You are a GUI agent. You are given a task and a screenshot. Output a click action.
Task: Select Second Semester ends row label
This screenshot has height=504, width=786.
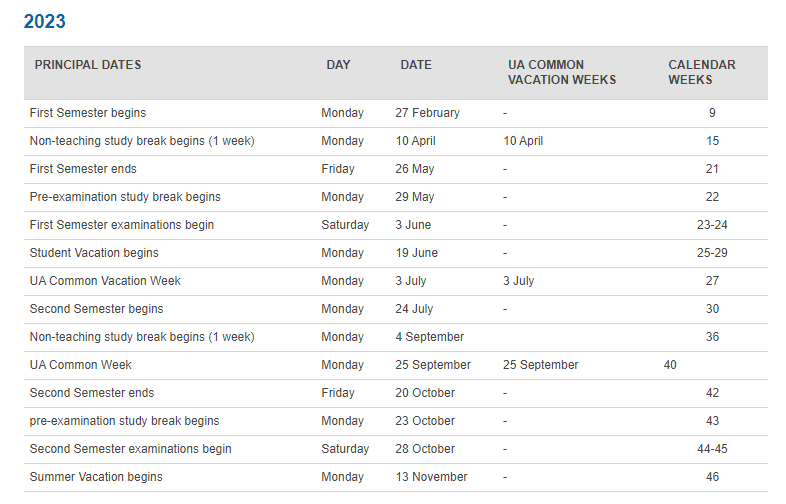coord(92,393)
